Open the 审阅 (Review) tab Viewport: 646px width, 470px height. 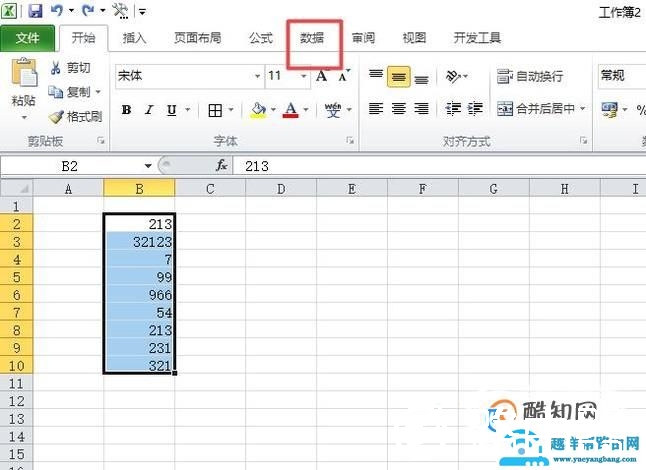(363, 38)
